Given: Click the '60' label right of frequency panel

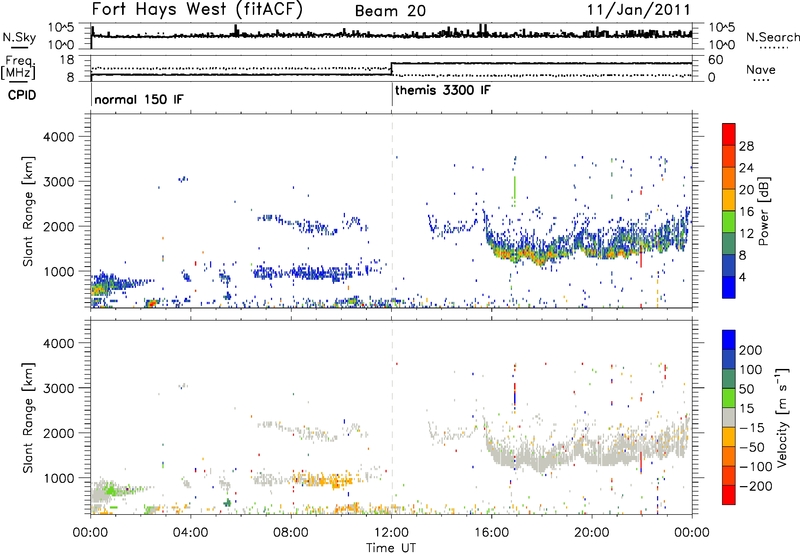Looking at the screenshot, I should 716,60.
